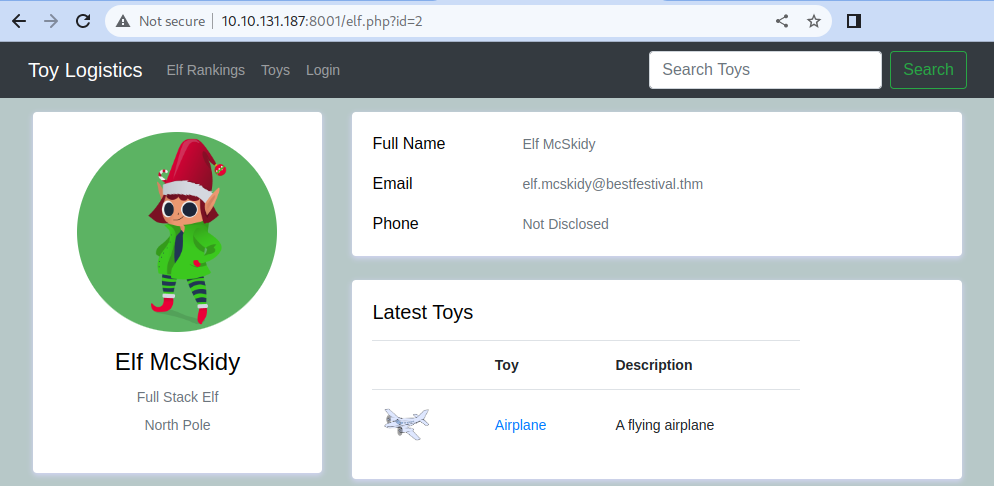The image size is (994, 486).
Task: Open the Toys menu item
Action: tap(275, 70)
